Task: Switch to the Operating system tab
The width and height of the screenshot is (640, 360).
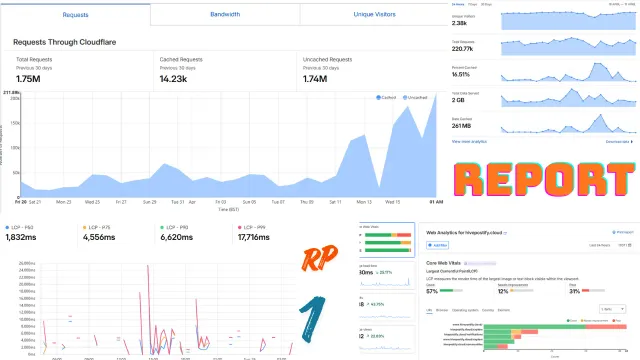Action: 465,310
